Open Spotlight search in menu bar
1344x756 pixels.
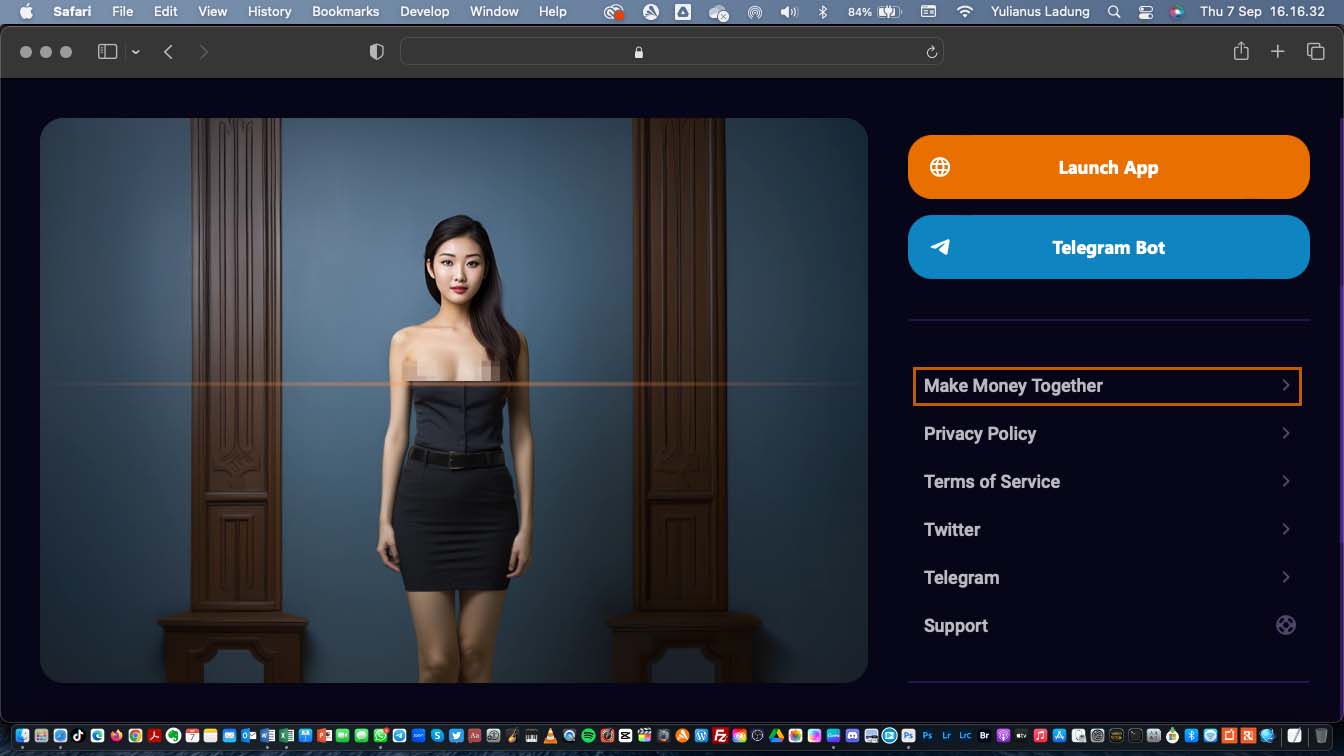tap(1114, 12)
